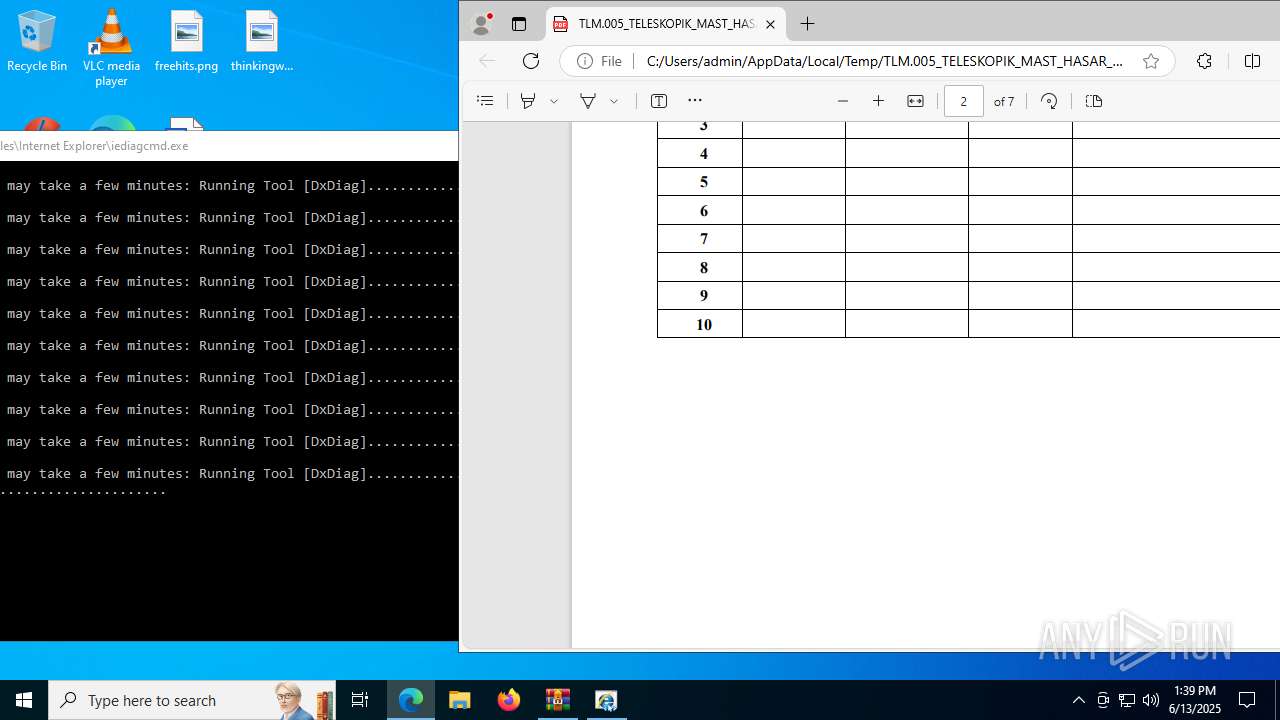The image size is (1280, 720).
Task: Open the Edge profile icon
Action: 482,24
